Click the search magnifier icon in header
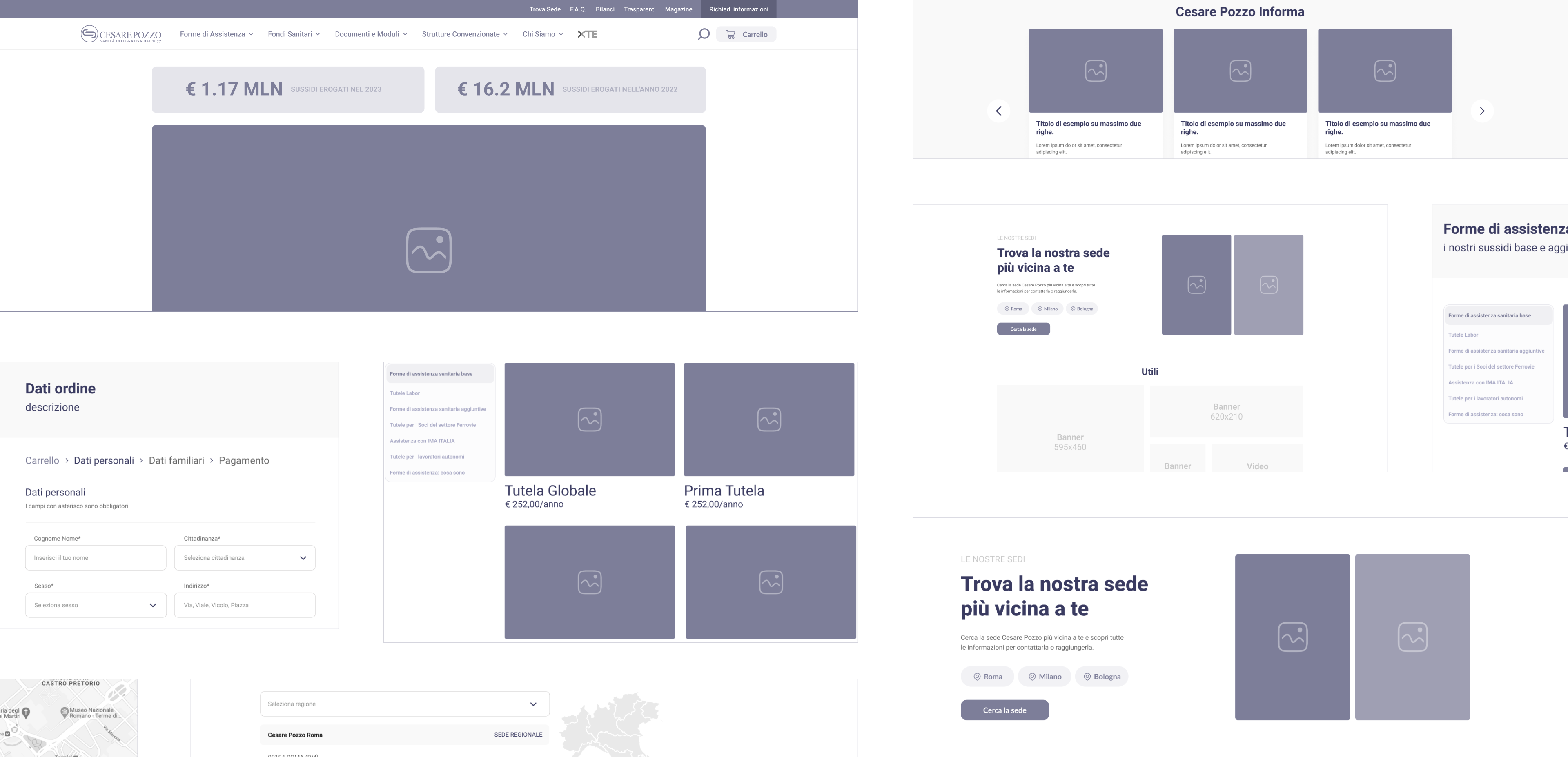This screenshot has height=757, width=1568. (x=703, y=34)
